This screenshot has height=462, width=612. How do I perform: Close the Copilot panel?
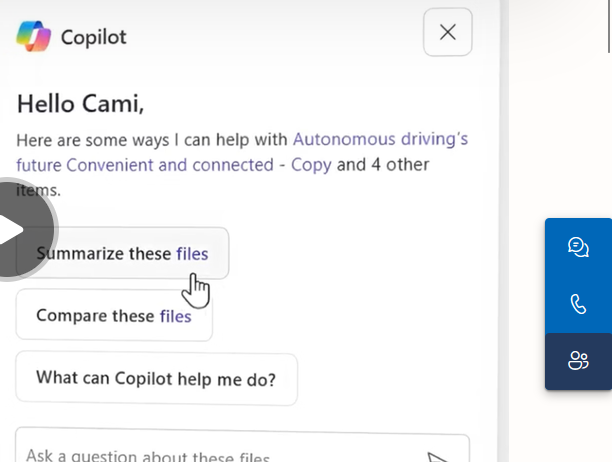pyautogui.click(x=448, y=32)
